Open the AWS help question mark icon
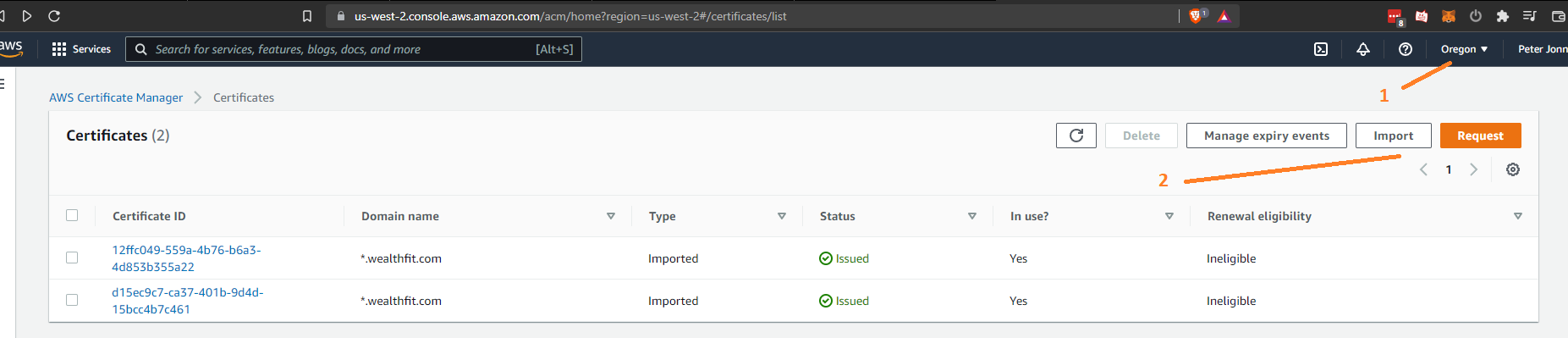Image resolution: width=1568 pixels, height=338 pixels. pos(1406,49)
